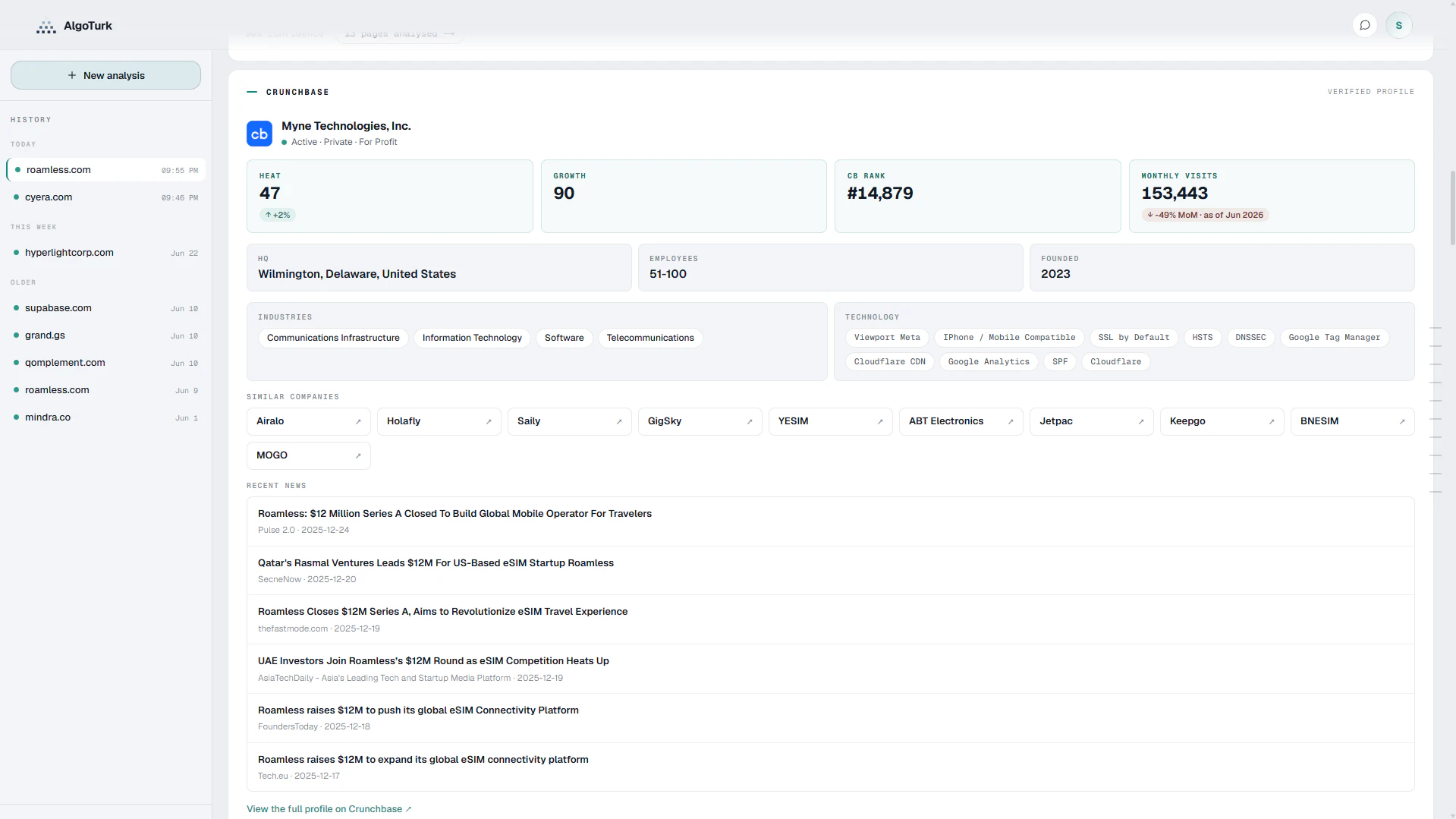This screenshot has width=1456, height=819.
Task: Click the plus icon on New analysis
Action: (72, 75)
